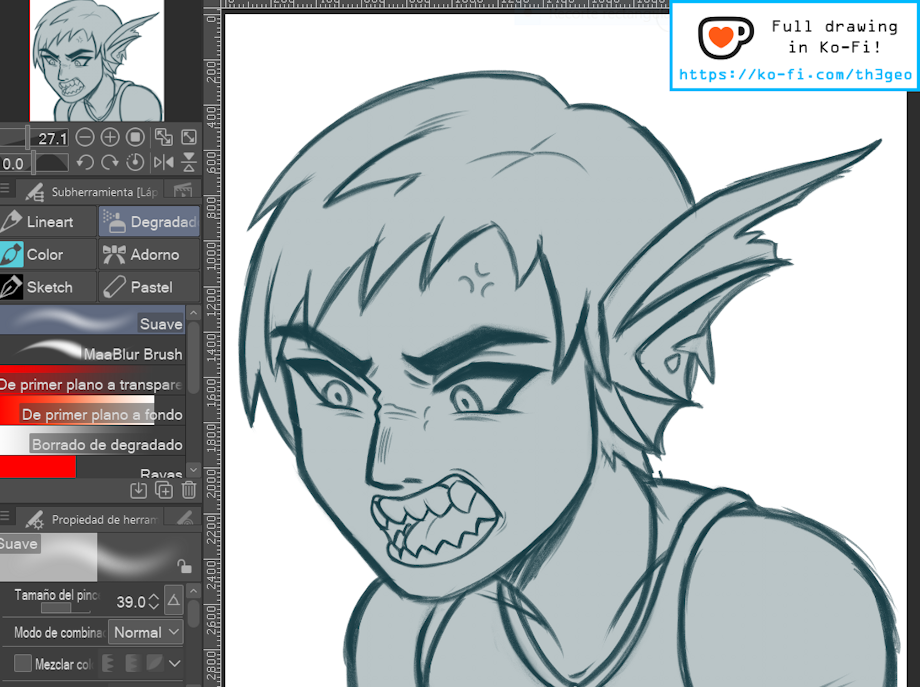Click the fit to screen icon
This screenshot has height=687, width=920.
click(163, 138)
